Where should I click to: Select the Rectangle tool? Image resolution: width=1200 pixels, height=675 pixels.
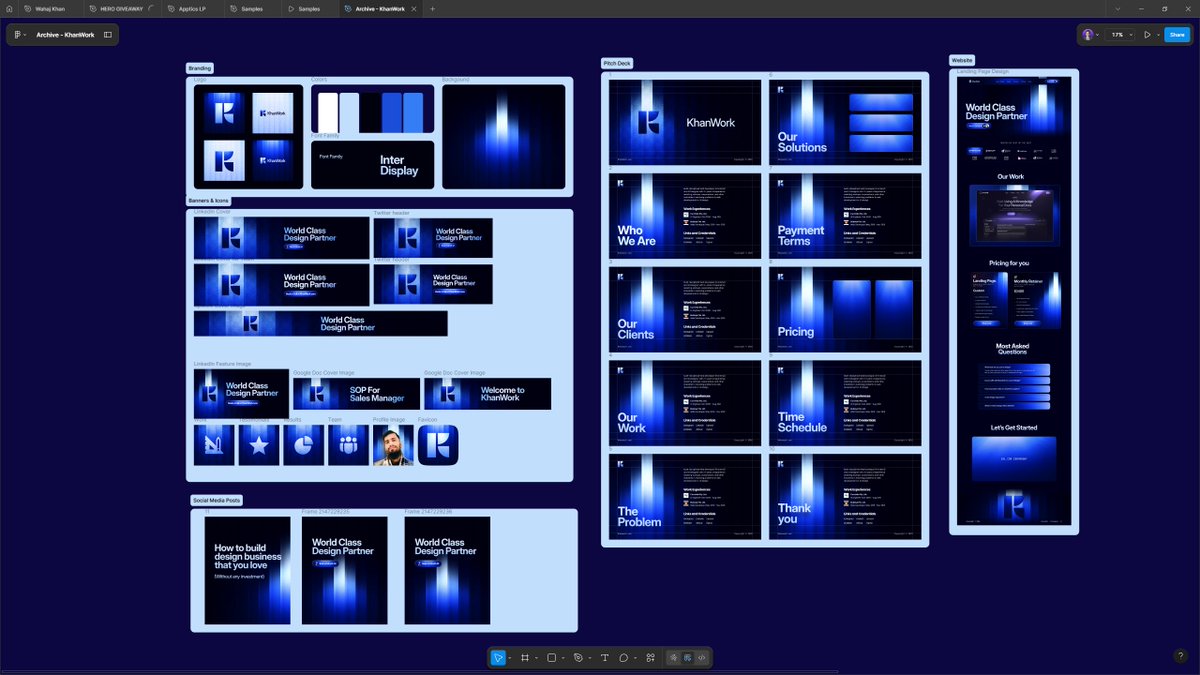click(551, 658)
